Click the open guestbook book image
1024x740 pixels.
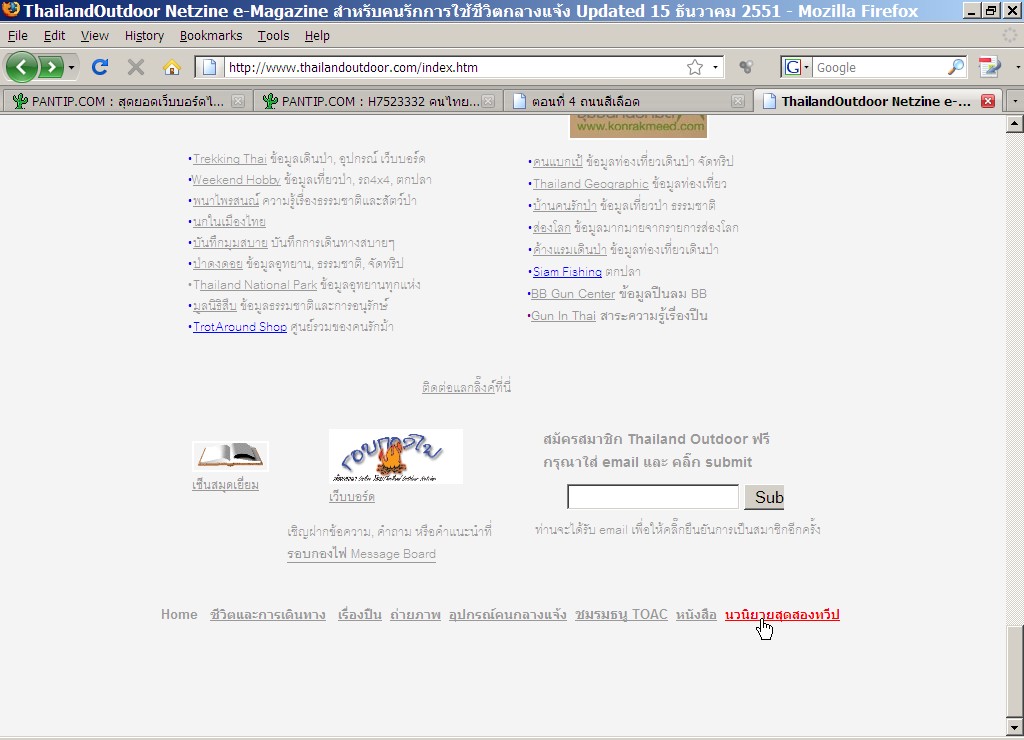(230, 455)
